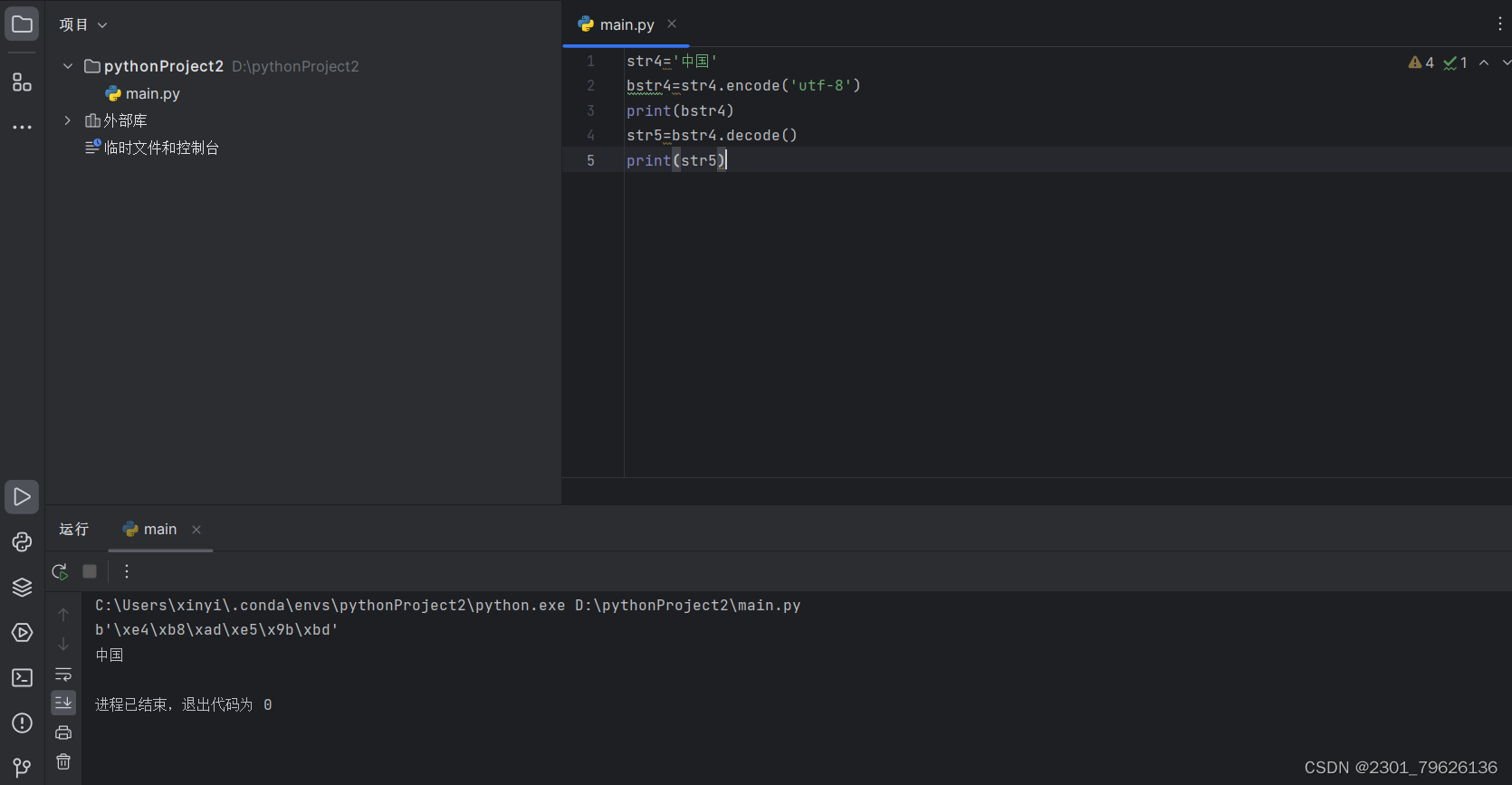Viewport: 1512px width, 785px height.
Task: Click code line str5=bstr4.decode()
Action: click(x=712, y=135)
